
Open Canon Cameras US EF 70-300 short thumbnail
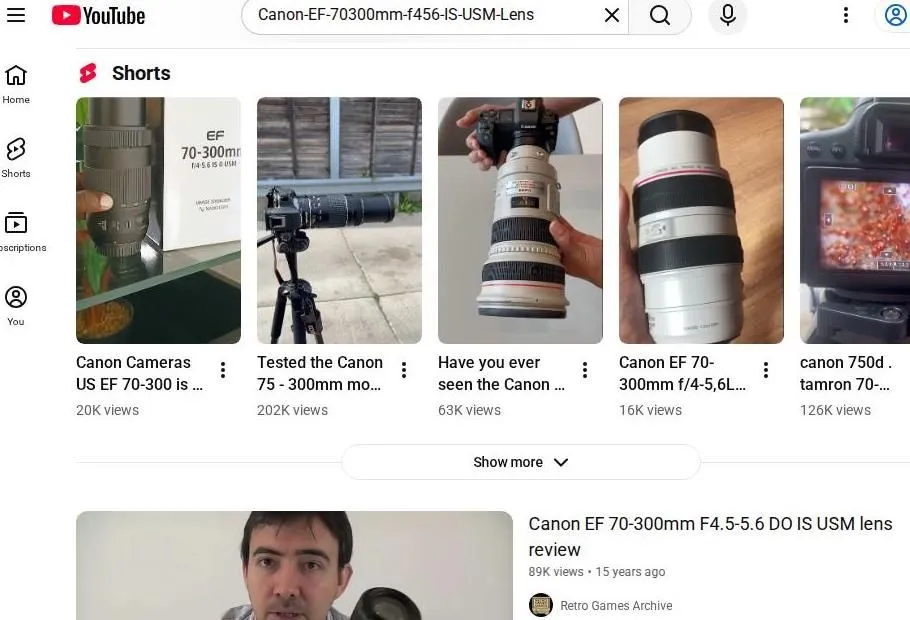(158, 220)
